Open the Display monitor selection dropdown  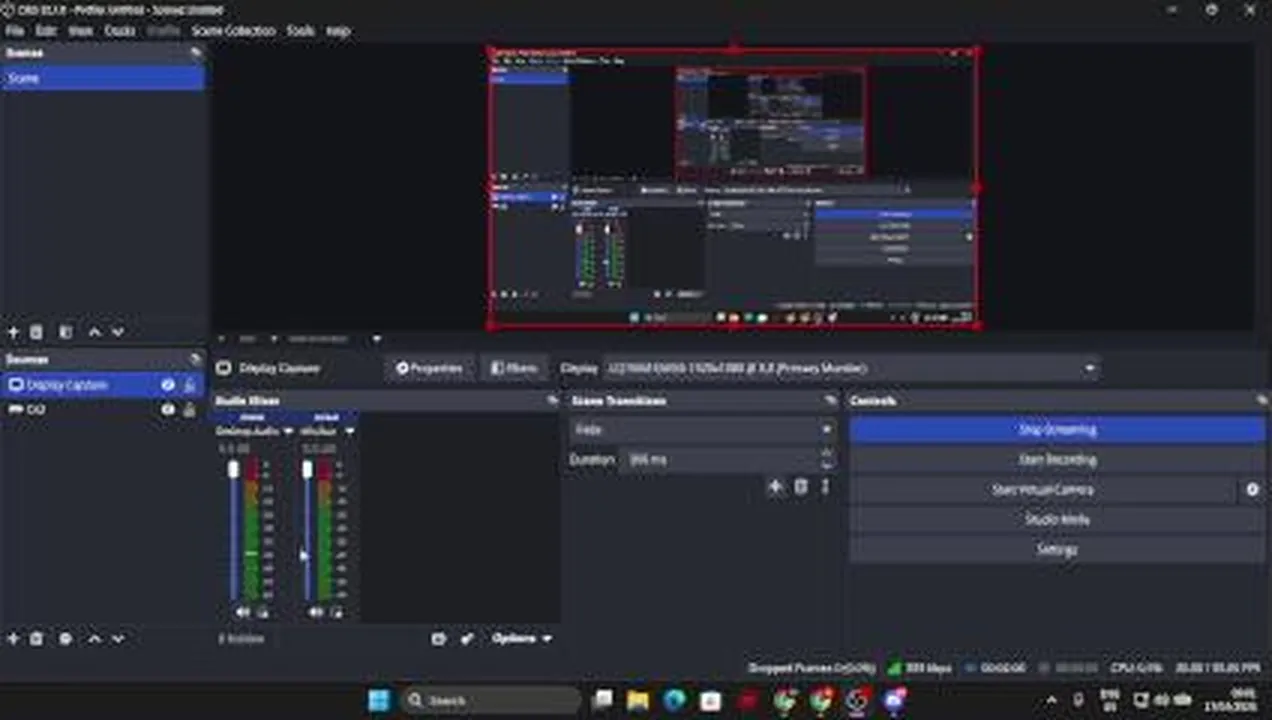coord(852,368)
